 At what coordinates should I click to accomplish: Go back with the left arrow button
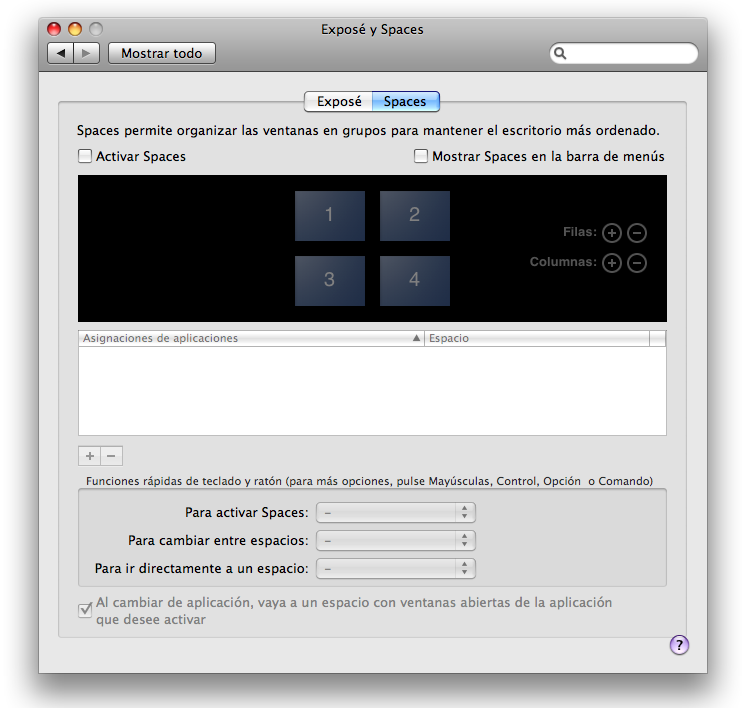pyautogui.click(x=61, y=53)
